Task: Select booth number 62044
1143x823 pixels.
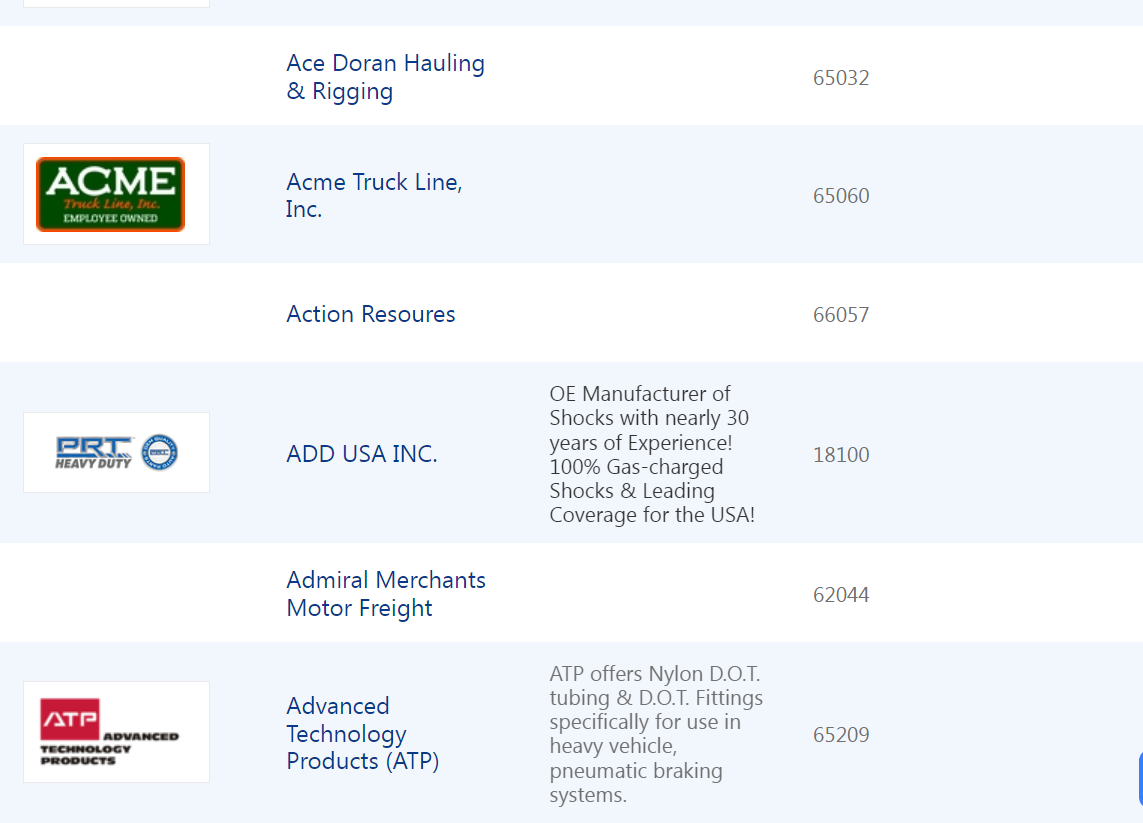Action: coord(841,595)
